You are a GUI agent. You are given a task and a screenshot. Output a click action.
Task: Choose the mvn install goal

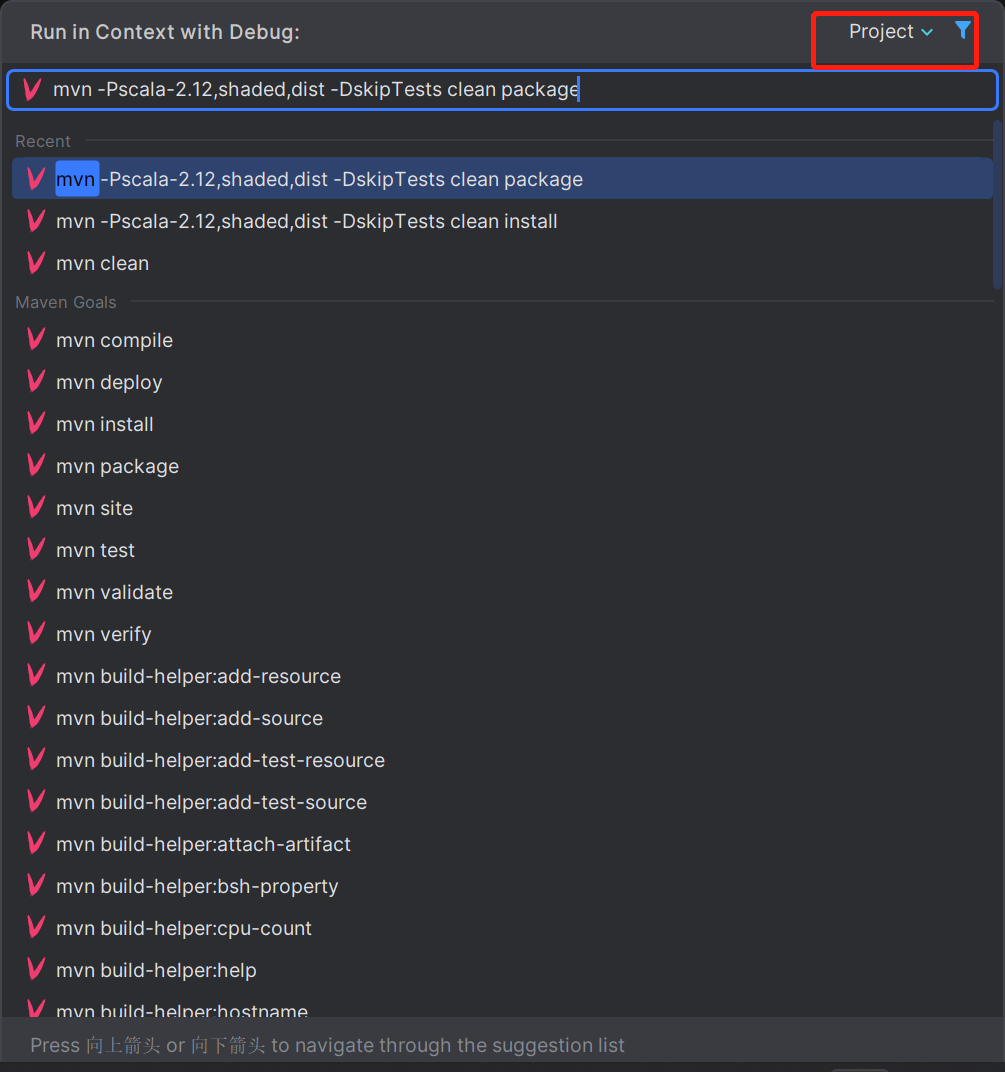pos(105,424)
